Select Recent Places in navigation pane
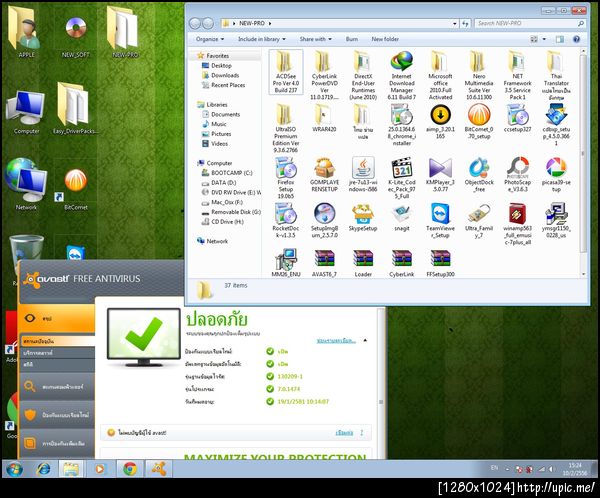Viewport: 600px width, 498px height. tap(223, 85)
